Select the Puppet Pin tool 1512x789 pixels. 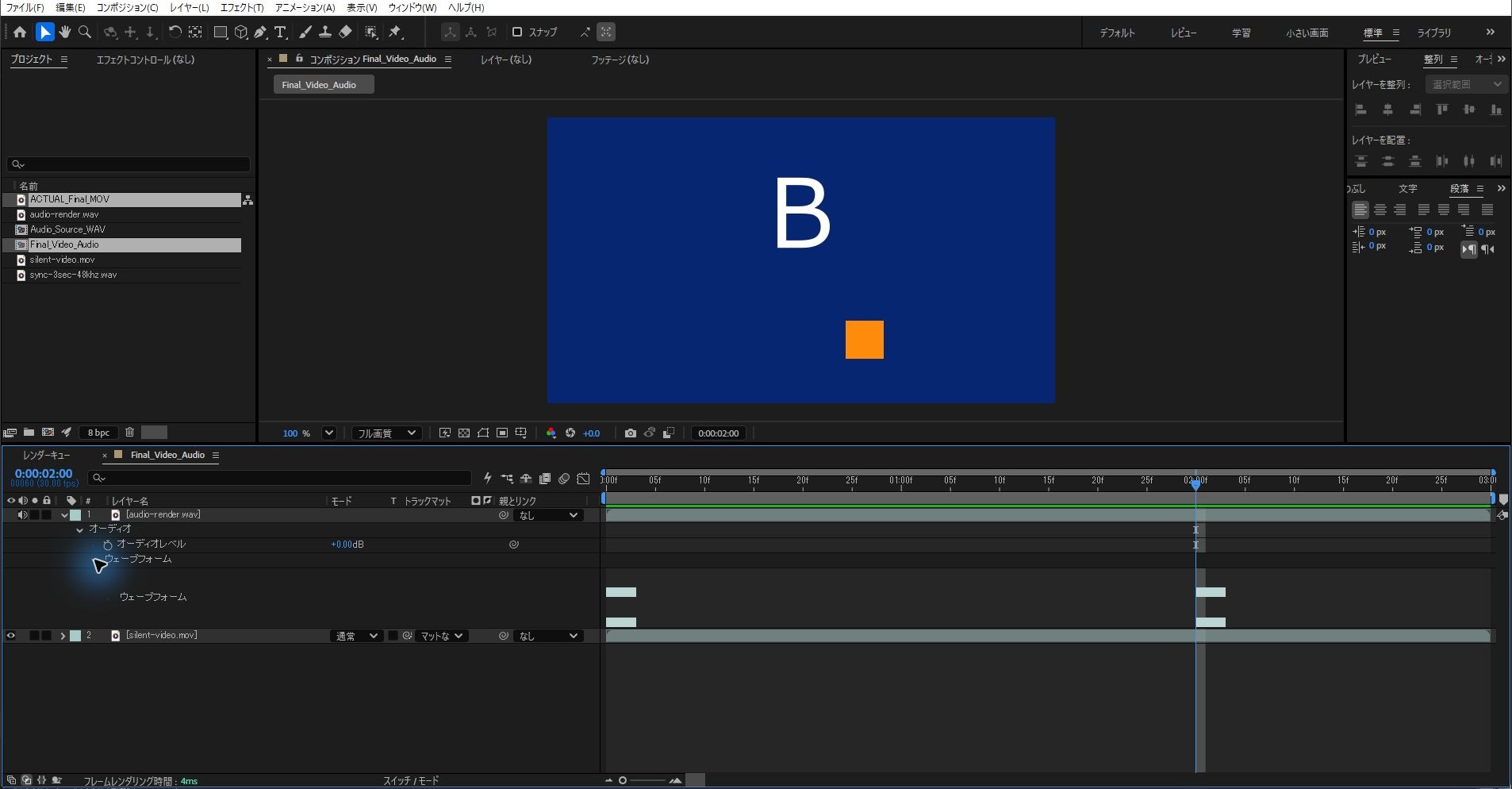(395, 33)
